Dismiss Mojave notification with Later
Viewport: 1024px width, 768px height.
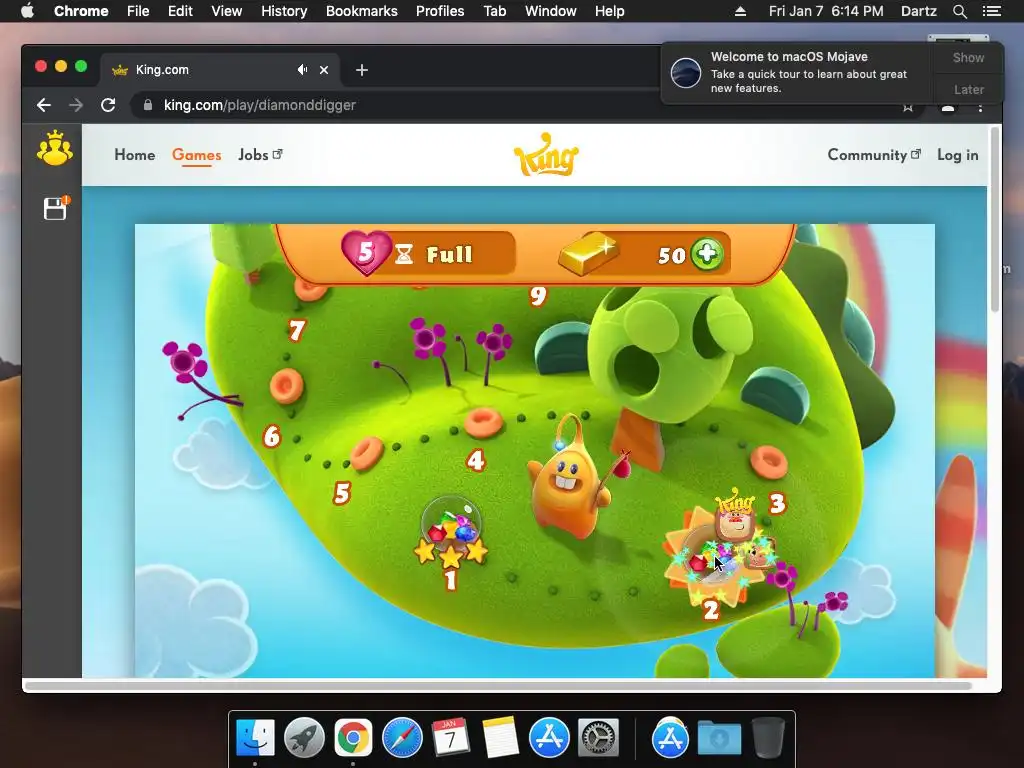pyautogui.click(x=968, y=89)
